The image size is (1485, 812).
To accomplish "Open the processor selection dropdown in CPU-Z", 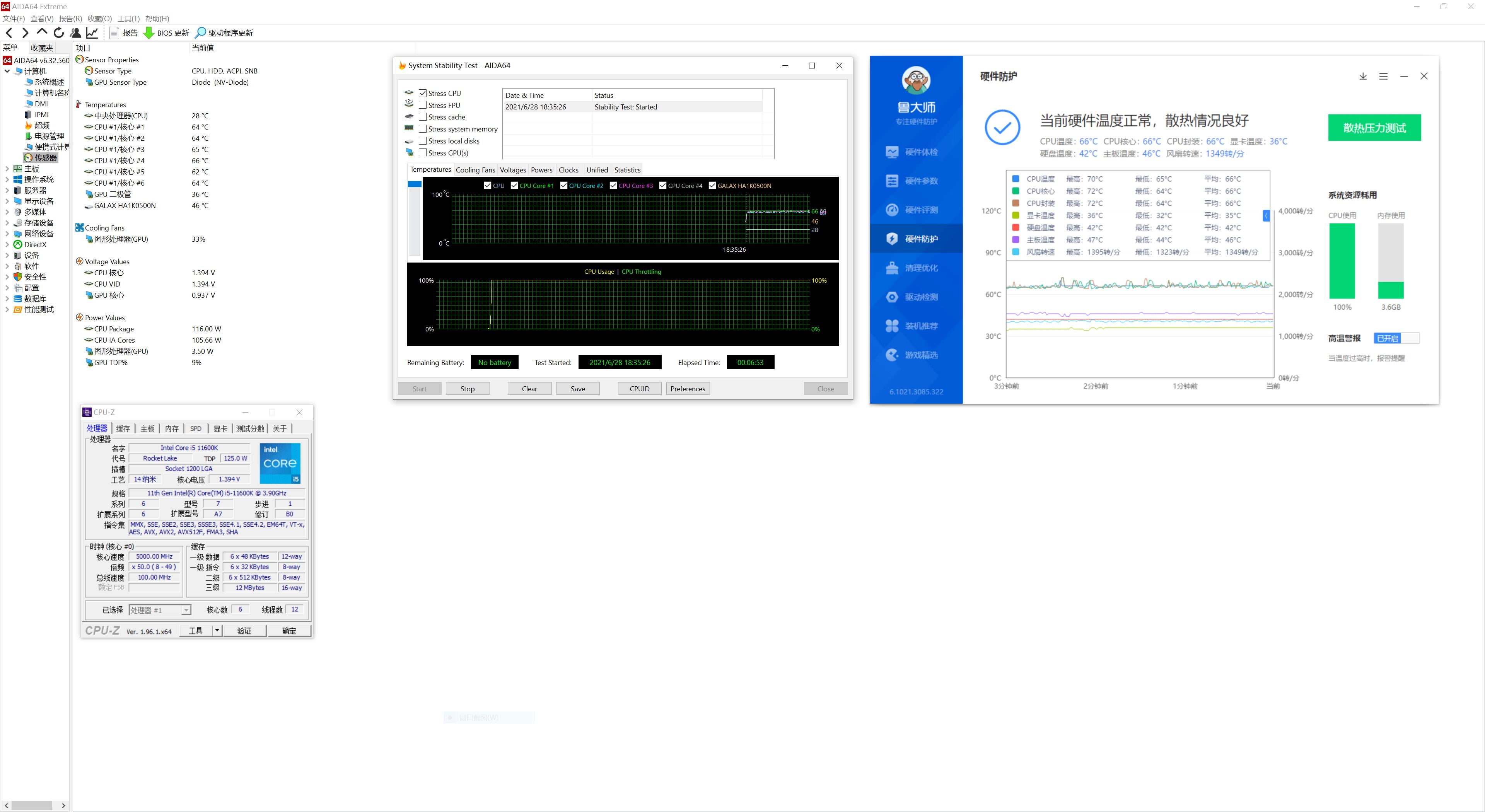I will [186, 610].
